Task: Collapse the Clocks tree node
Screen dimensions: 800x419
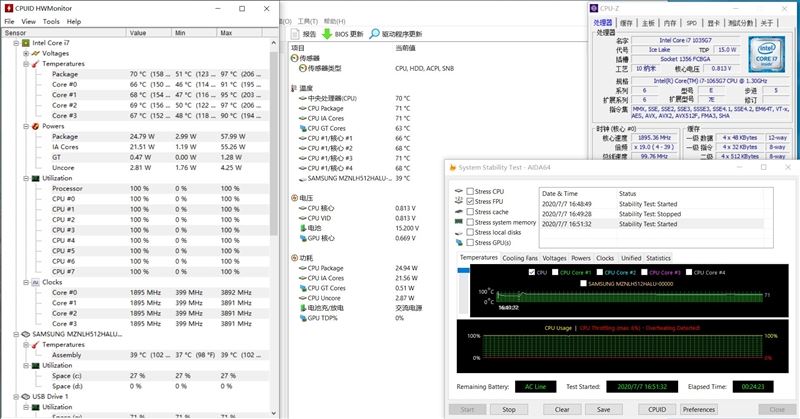Action: (26, 282)
